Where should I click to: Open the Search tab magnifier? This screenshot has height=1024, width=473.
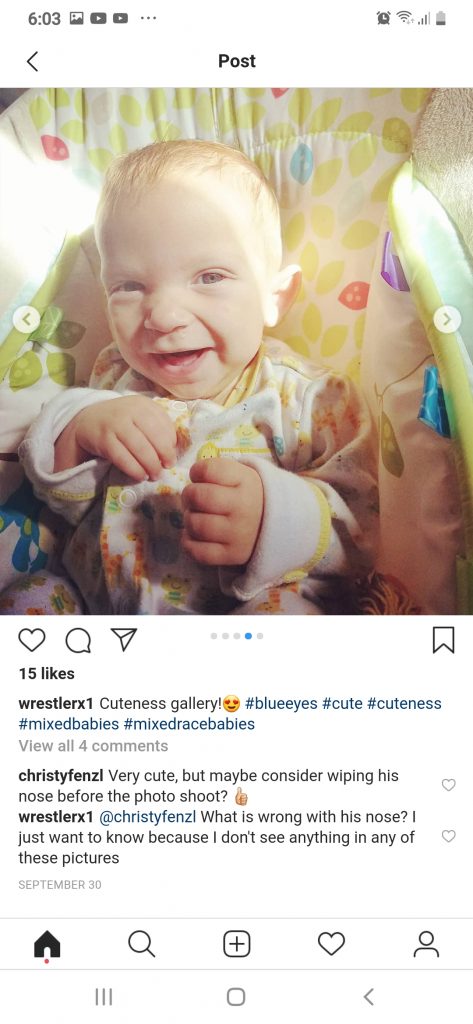coord(141,944)
